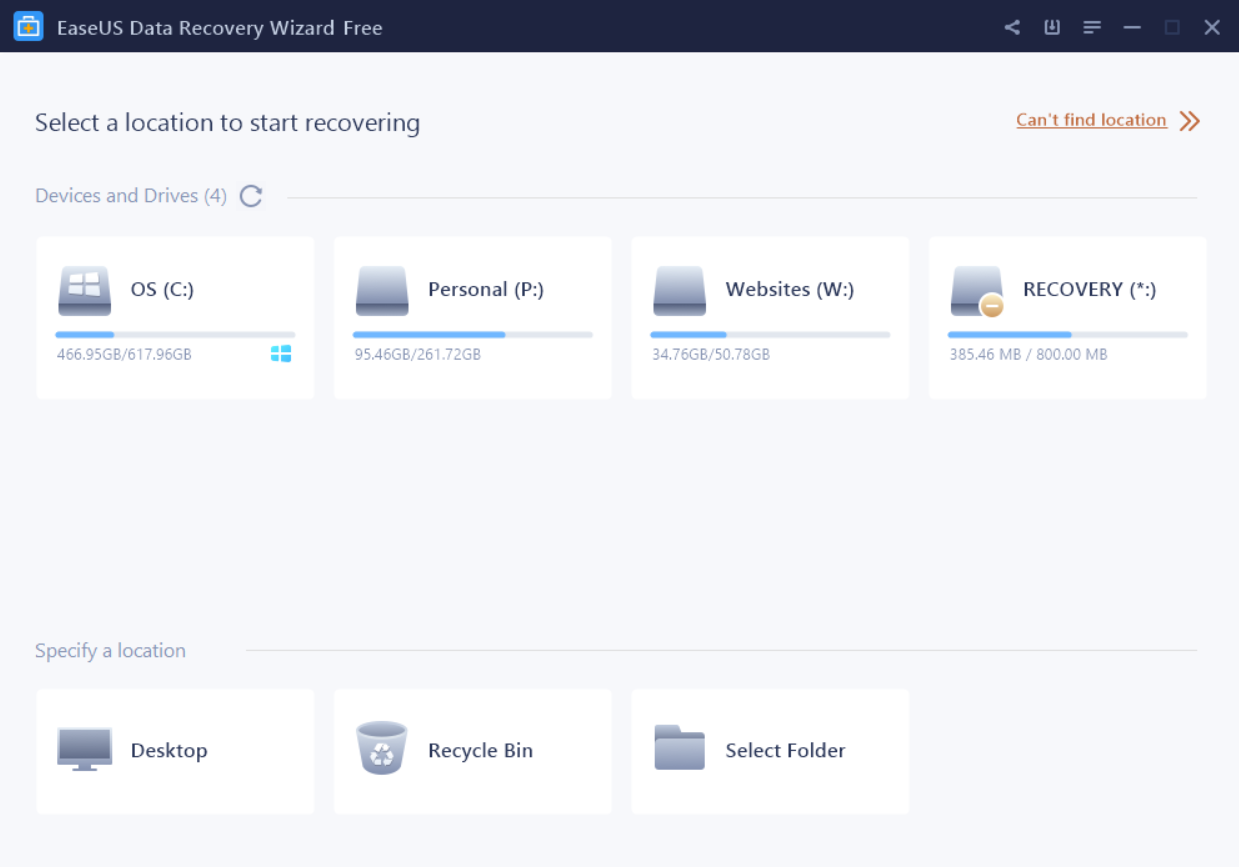
Task: Click the Devices and Drives (4) heading
Action: coord(131,196)
